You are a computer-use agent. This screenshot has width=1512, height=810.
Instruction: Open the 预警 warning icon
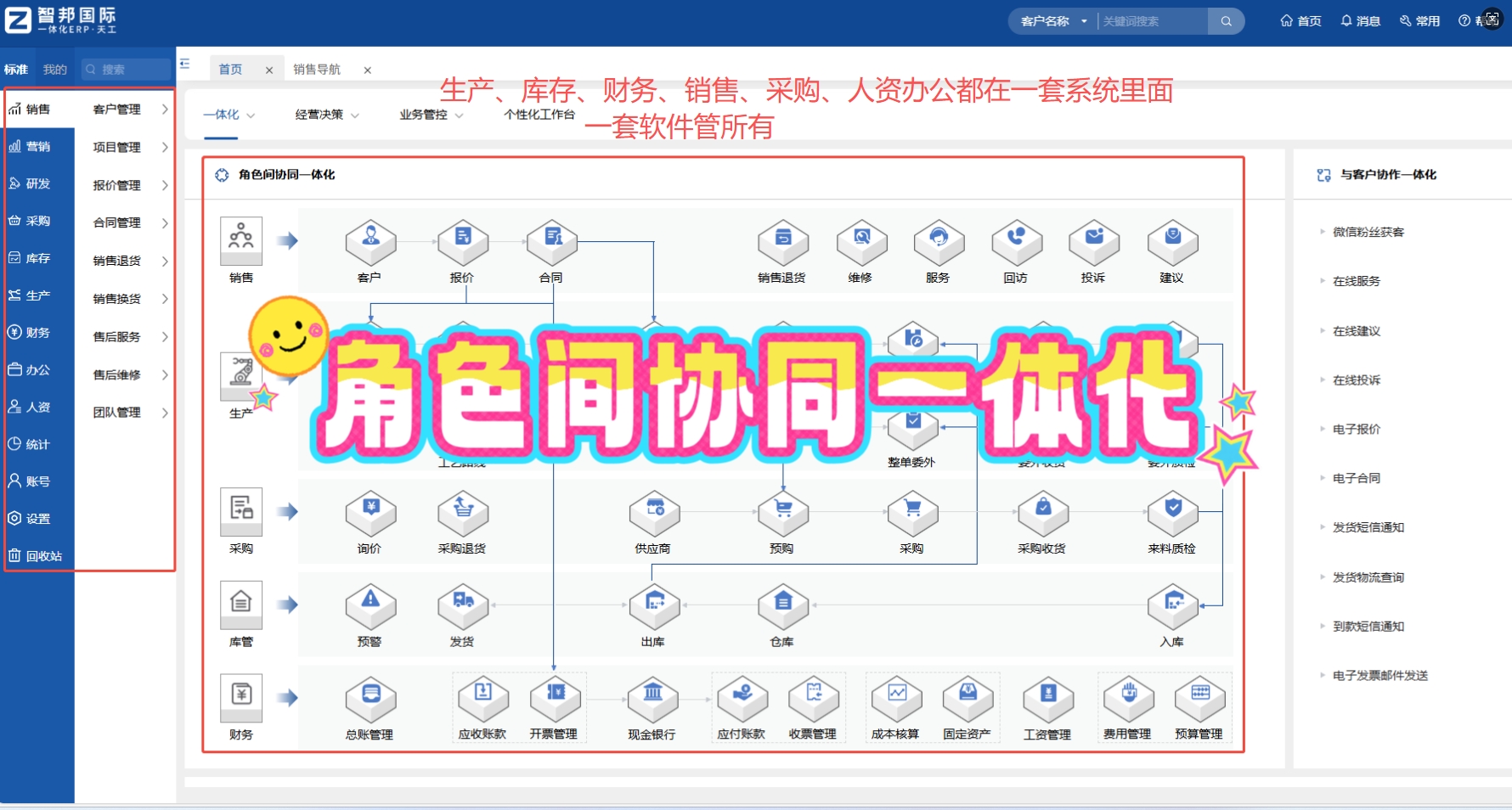[370, 606]
